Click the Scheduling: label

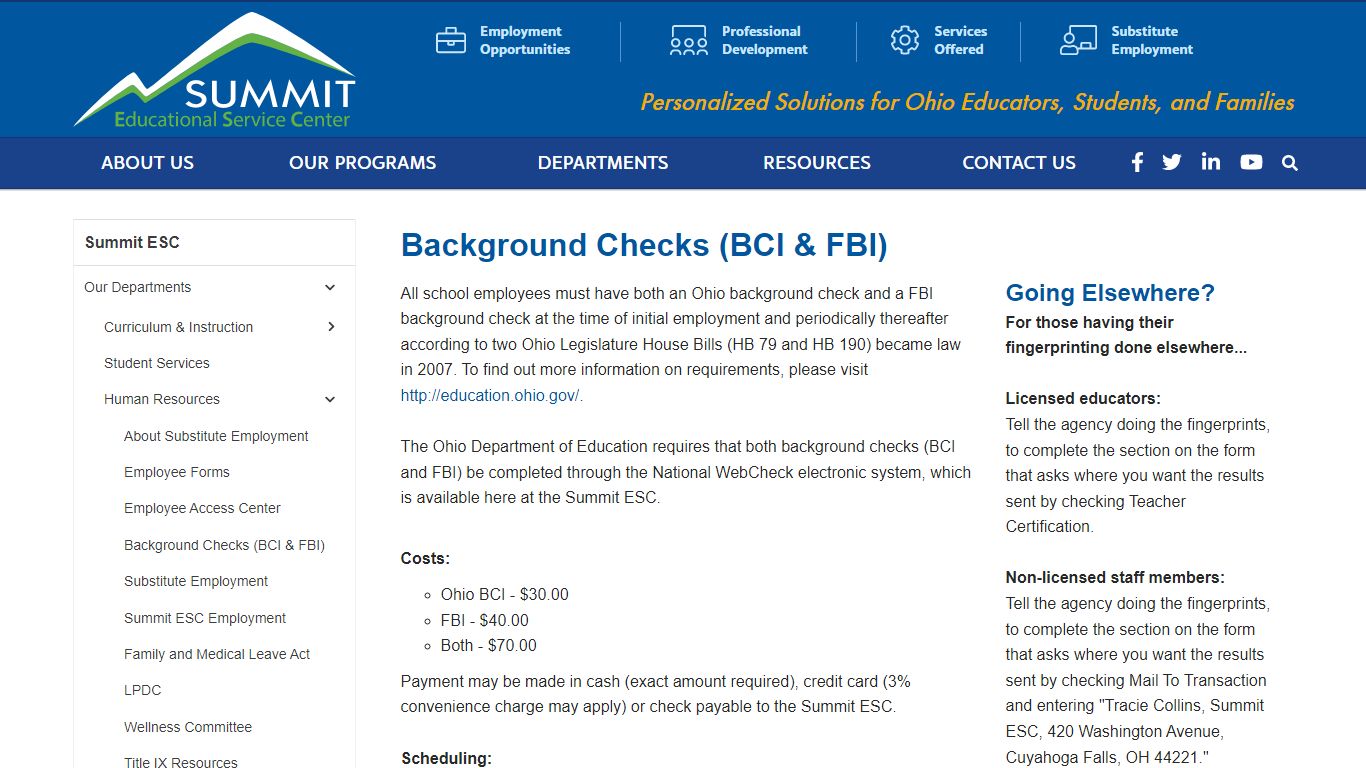click(446, 758)
